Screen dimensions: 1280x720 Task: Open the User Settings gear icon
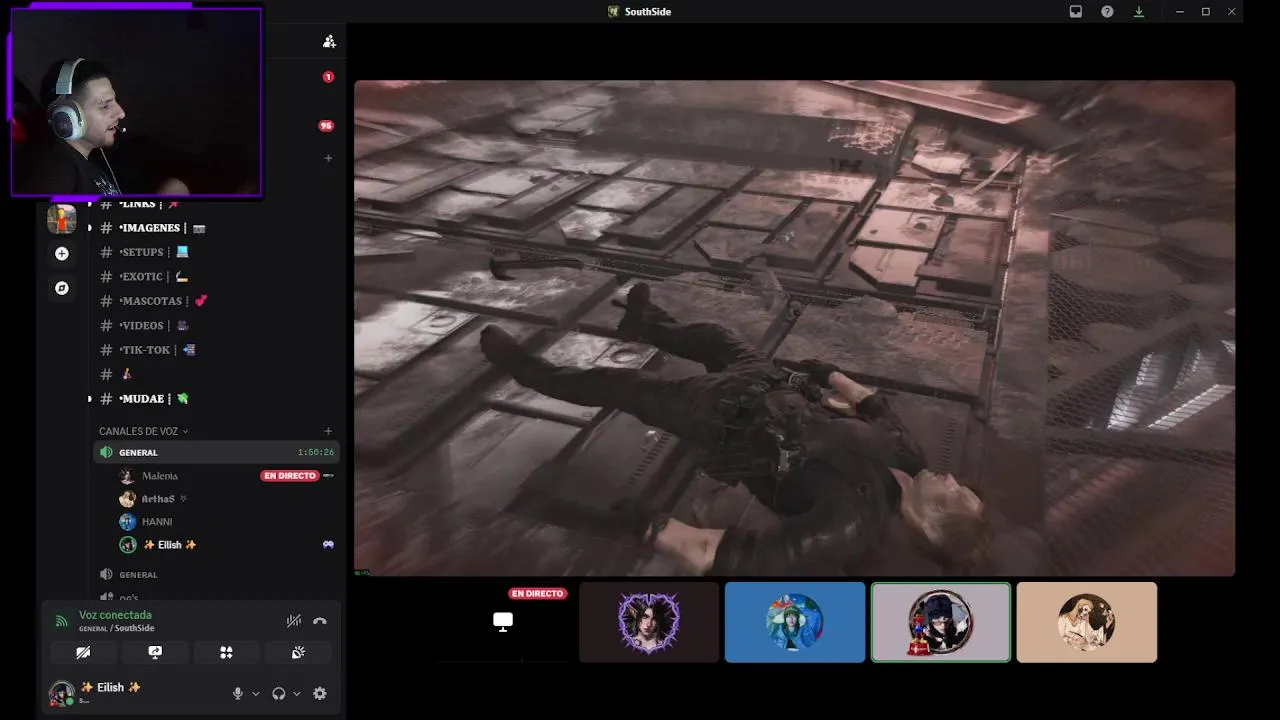(320, 693)
